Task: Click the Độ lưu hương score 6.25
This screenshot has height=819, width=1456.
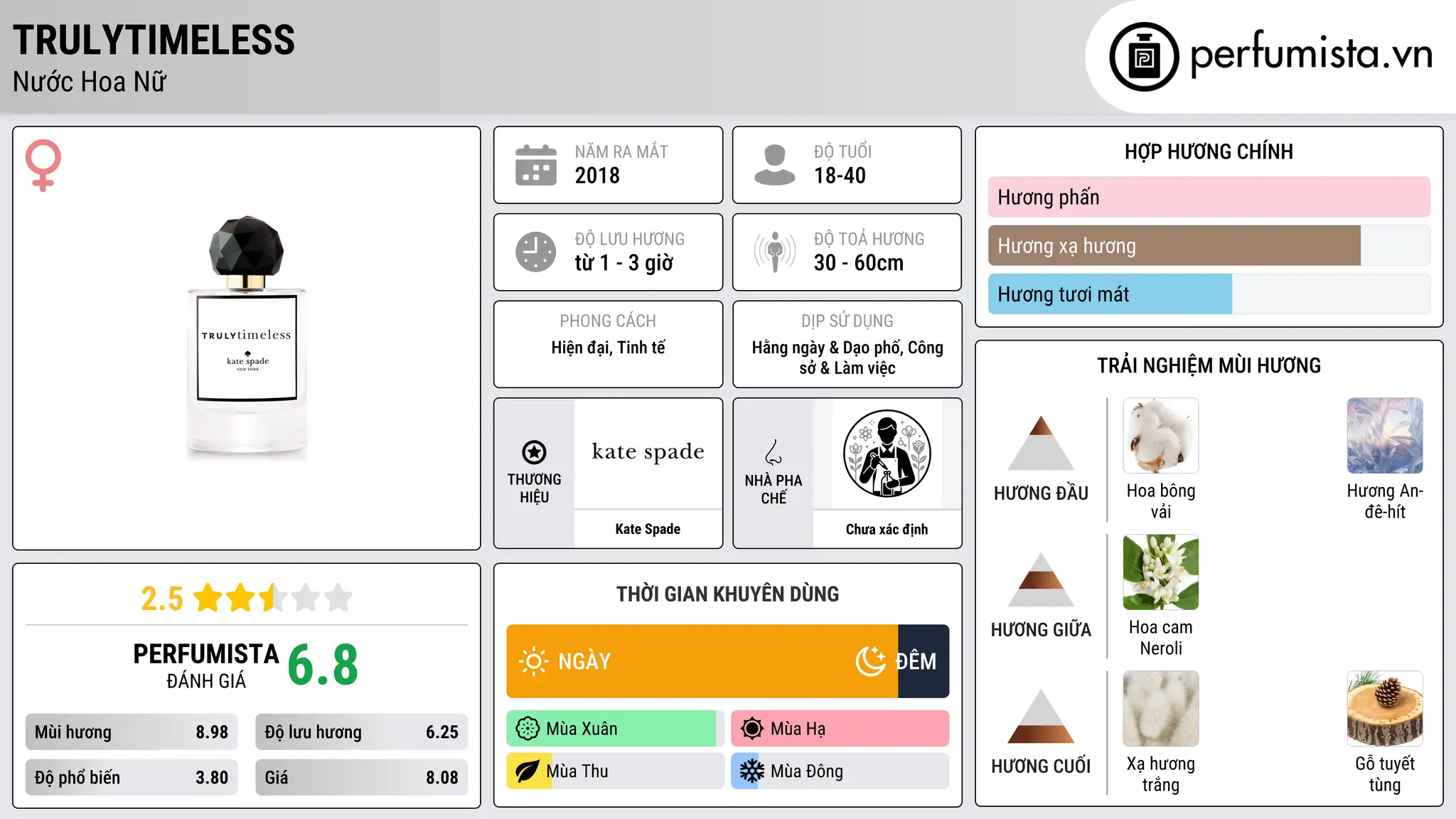Action: pyautogui.click(x=442, y=732)
